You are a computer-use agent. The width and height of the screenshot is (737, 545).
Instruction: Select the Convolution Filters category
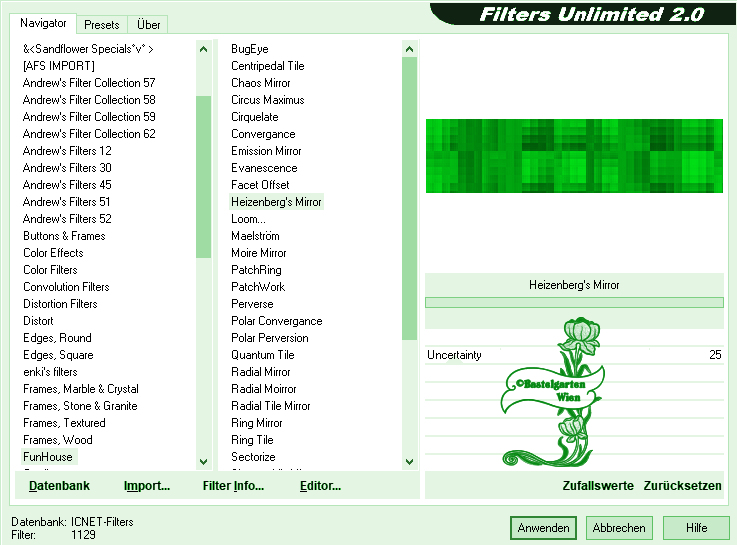66,287
